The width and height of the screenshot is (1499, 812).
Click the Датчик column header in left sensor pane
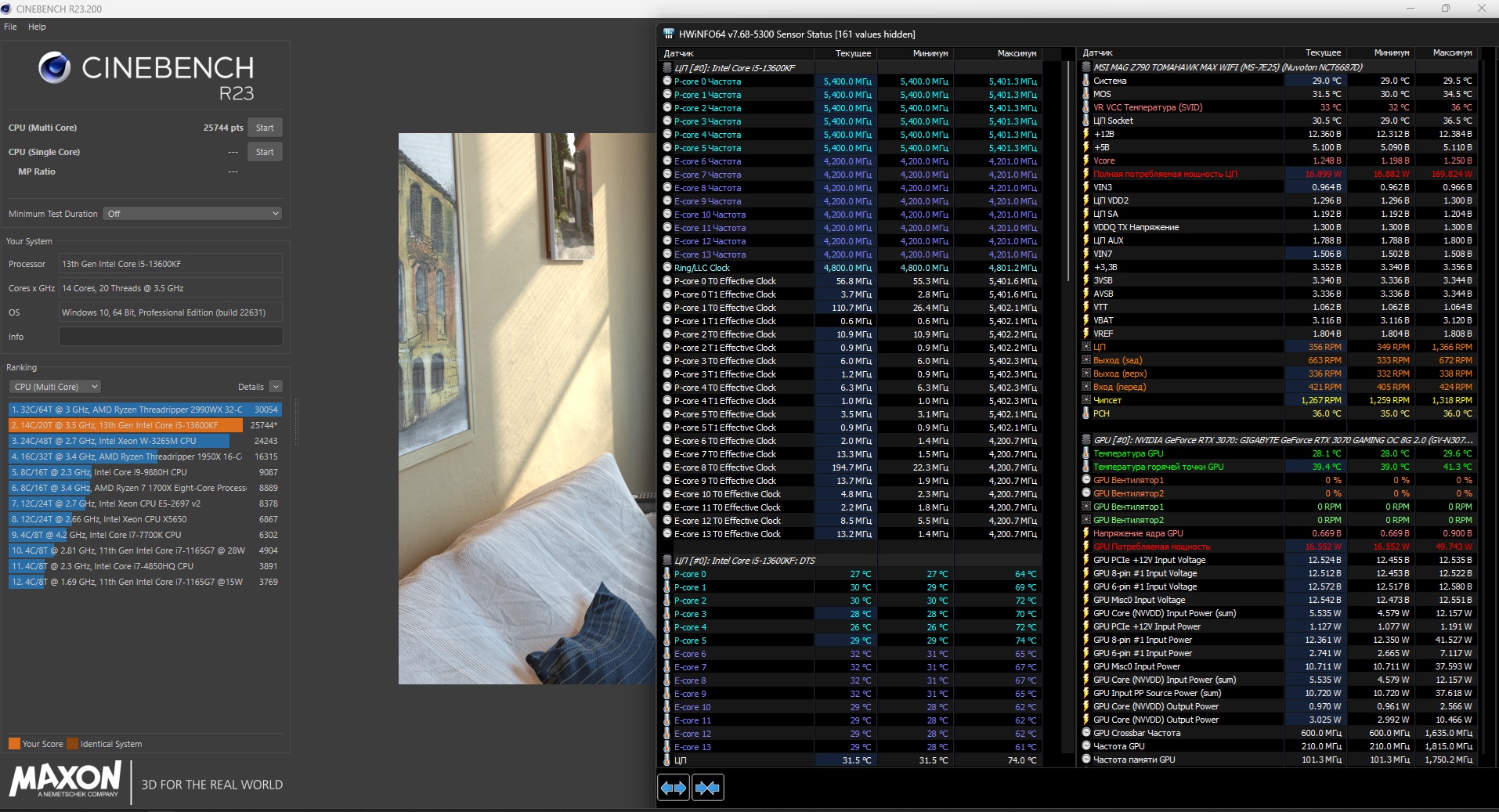(x=735, y=53)
